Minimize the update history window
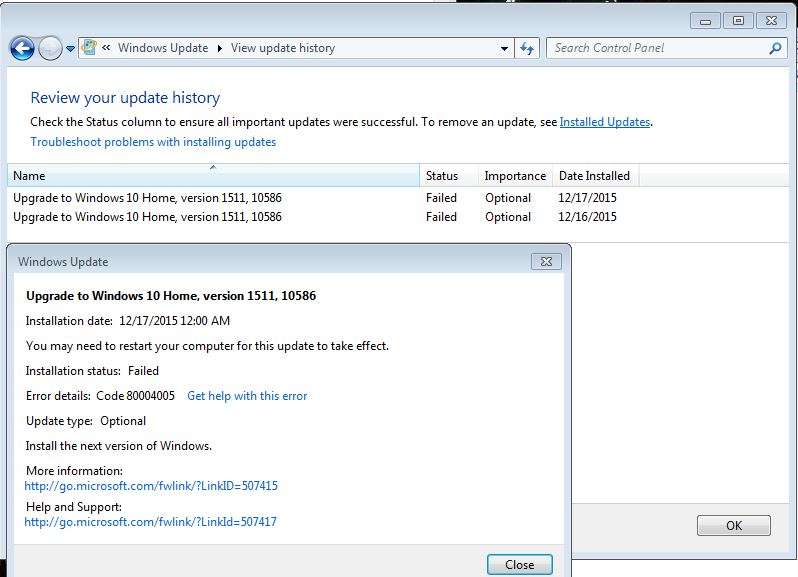This screenshot has height=577, width=798. (705, 21)
